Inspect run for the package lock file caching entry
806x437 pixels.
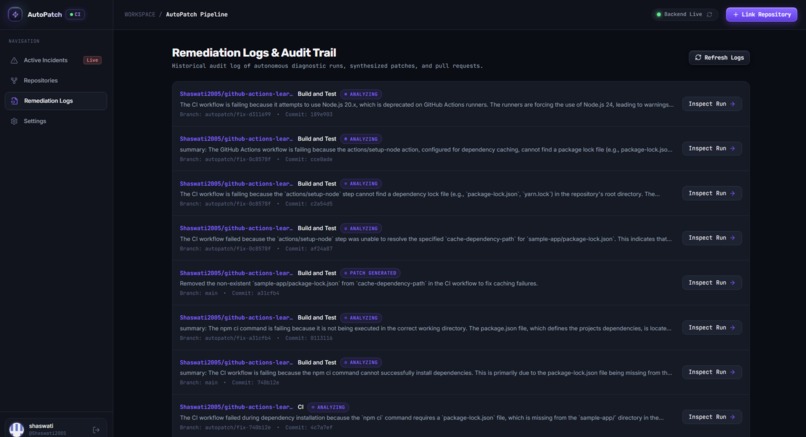coord(711,149)
